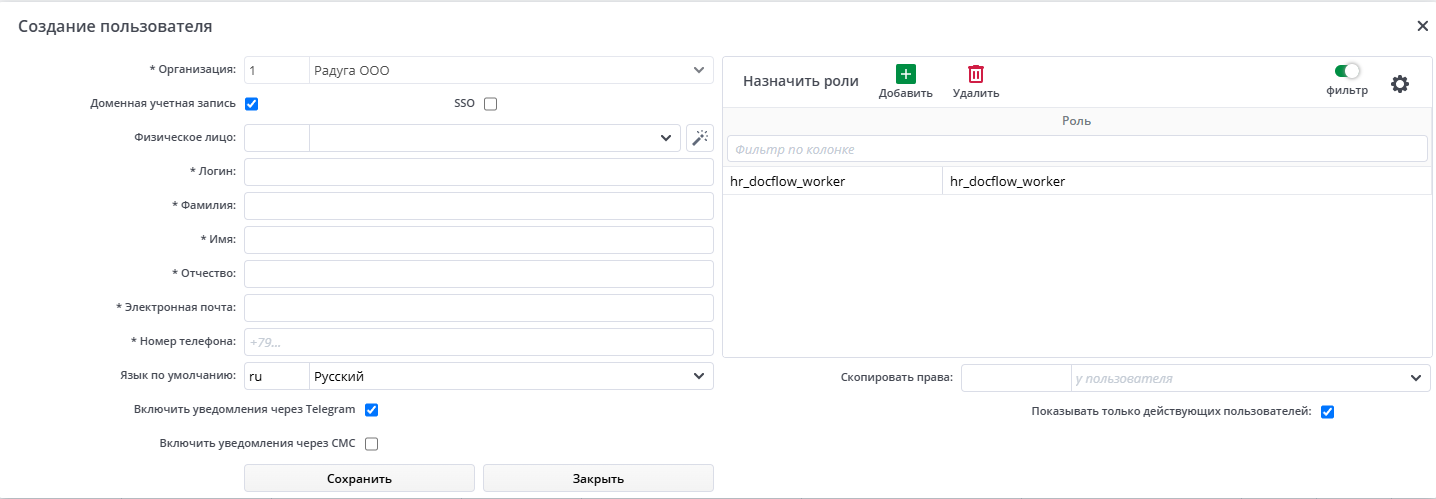Close the Создание пользователя dialog with X

coord(1422,26)
